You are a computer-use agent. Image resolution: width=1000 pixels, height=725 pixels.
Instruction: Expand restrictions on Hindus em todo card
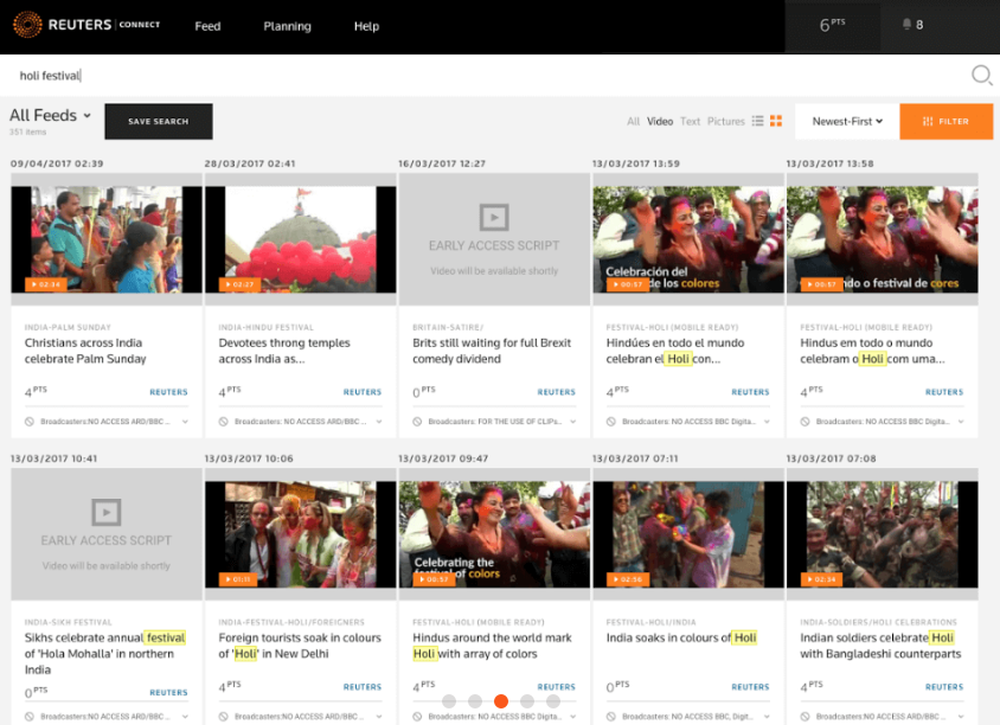tap(960, 421)
